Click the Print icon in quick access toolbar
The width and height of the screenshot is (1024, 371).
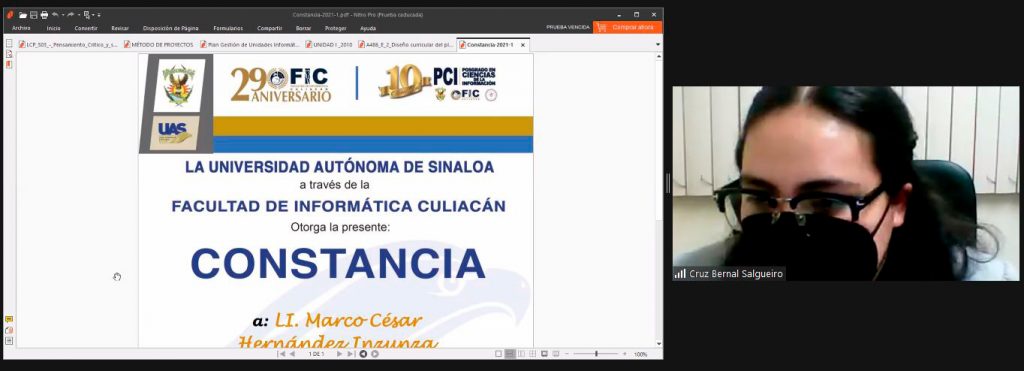pos(44,15)
